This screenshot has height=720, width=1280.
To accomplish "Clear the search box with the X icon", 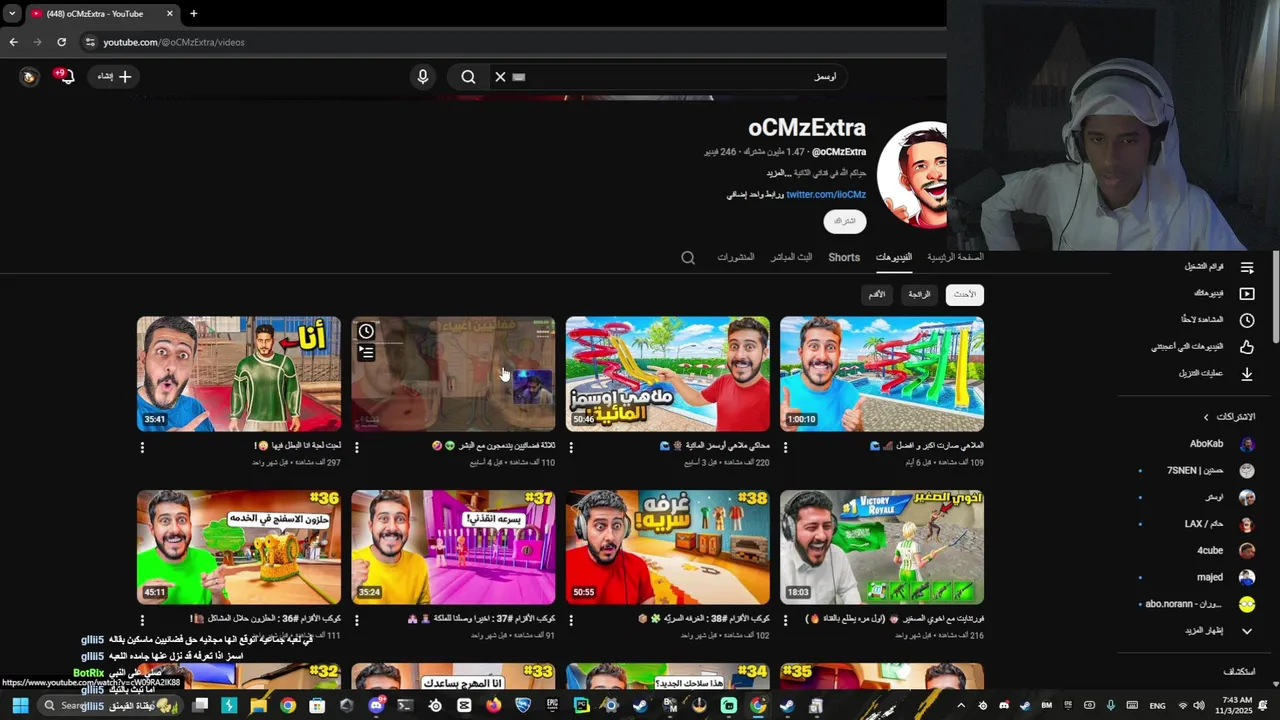I will pos(500,77).
